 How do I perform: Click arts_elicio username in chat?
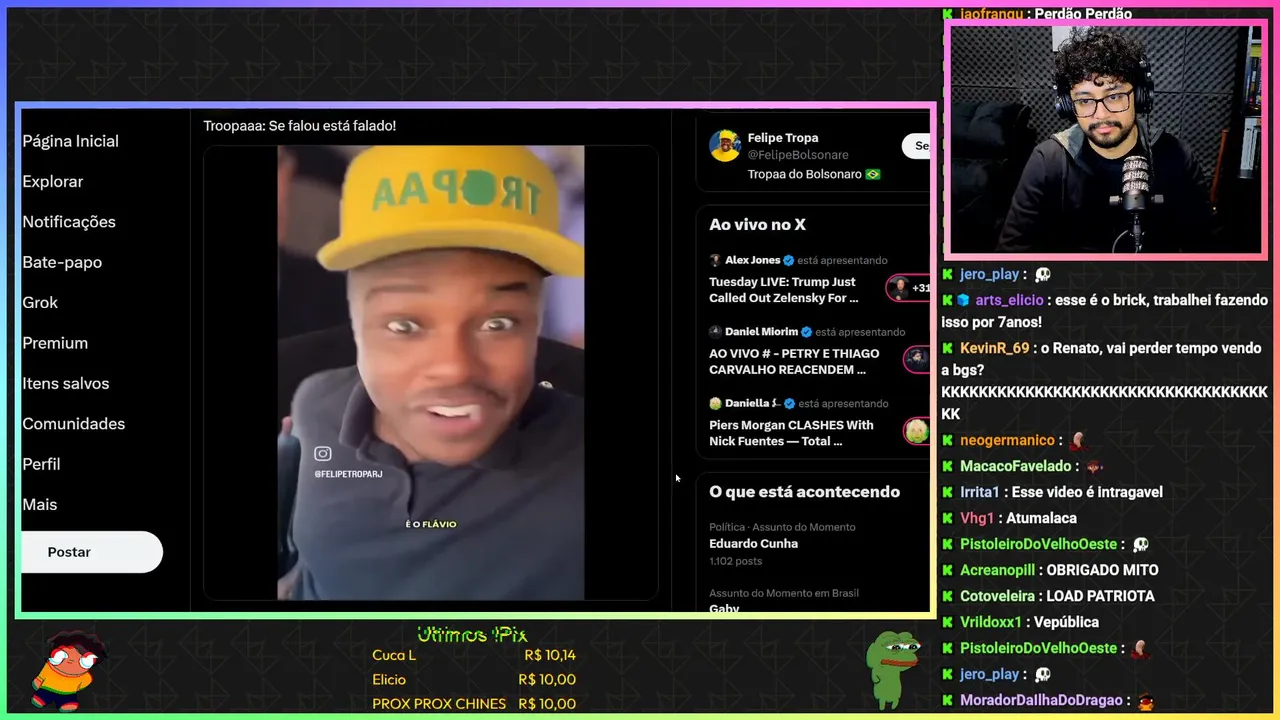[1009, 300]
